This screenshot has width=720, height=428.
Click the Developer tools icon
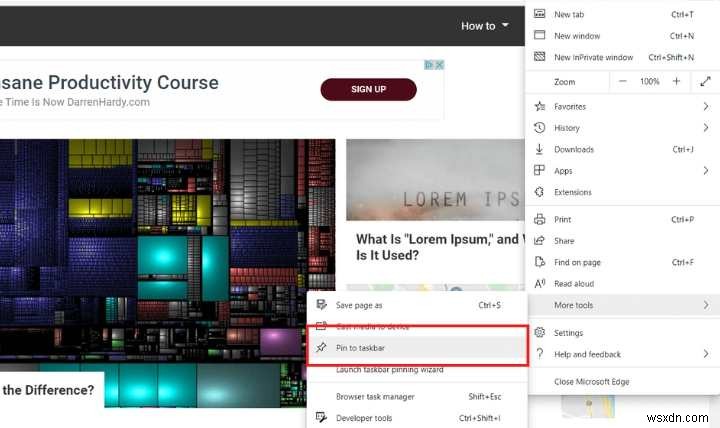click(321, 417)
